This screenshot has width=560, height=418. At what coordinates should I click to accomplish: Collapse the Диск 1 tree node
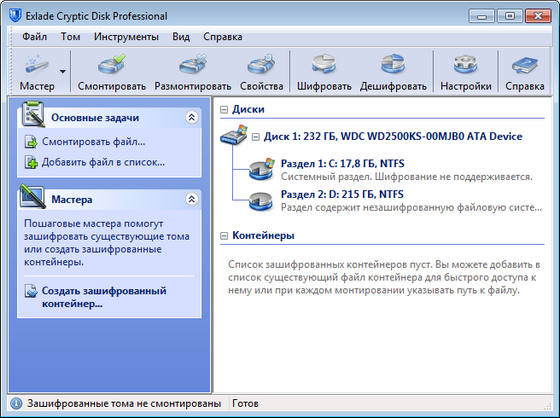pyautogui.click(x=255, y=137)
